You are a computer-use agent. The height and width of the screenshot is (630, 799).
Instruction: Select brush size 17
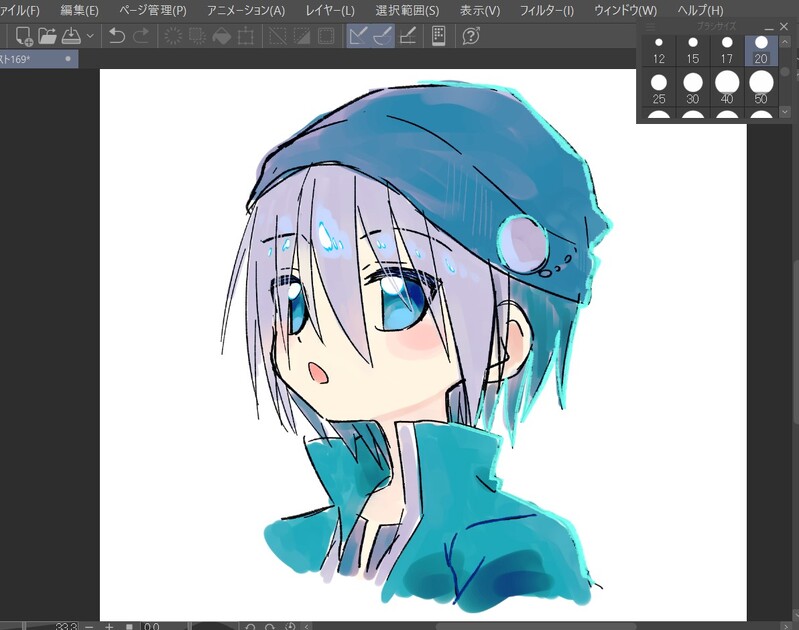point(727,51)
